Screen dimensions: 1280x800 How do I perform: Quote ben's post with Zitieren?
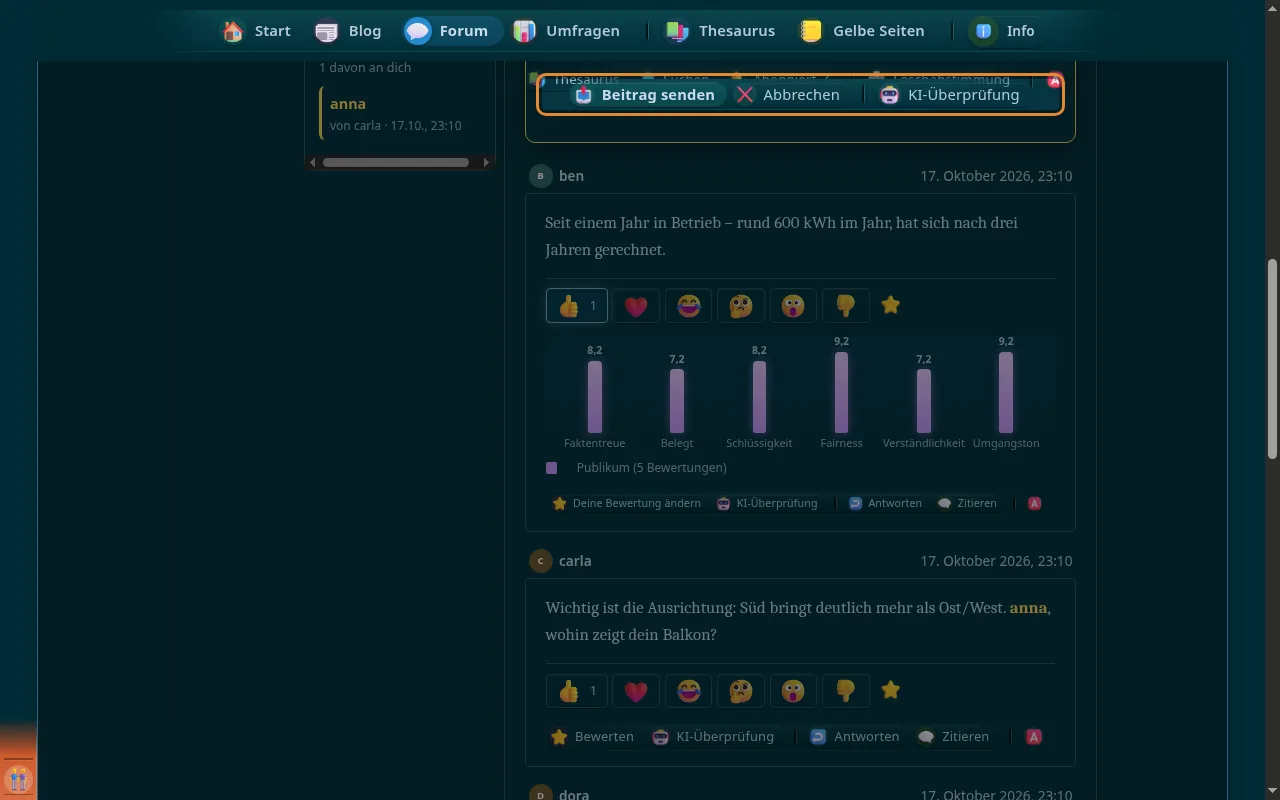click(967, 503)
